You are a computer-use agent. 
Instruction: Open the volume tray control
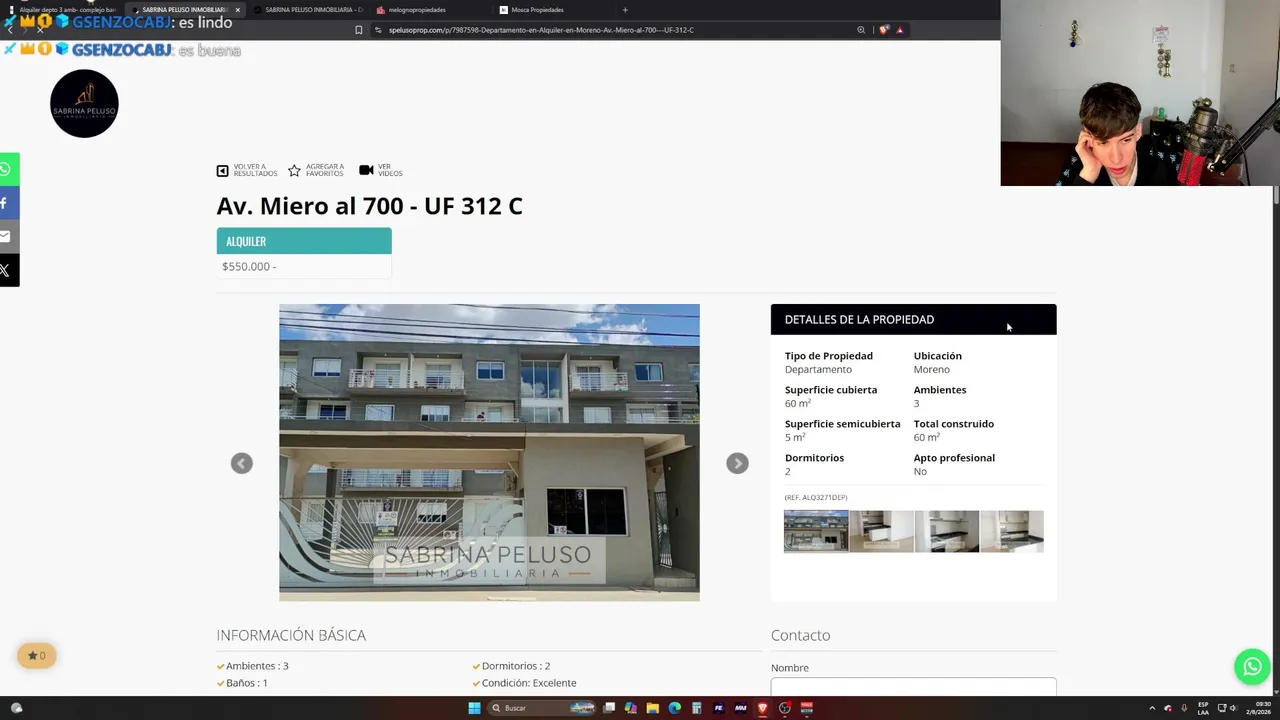click(1234, 708)
